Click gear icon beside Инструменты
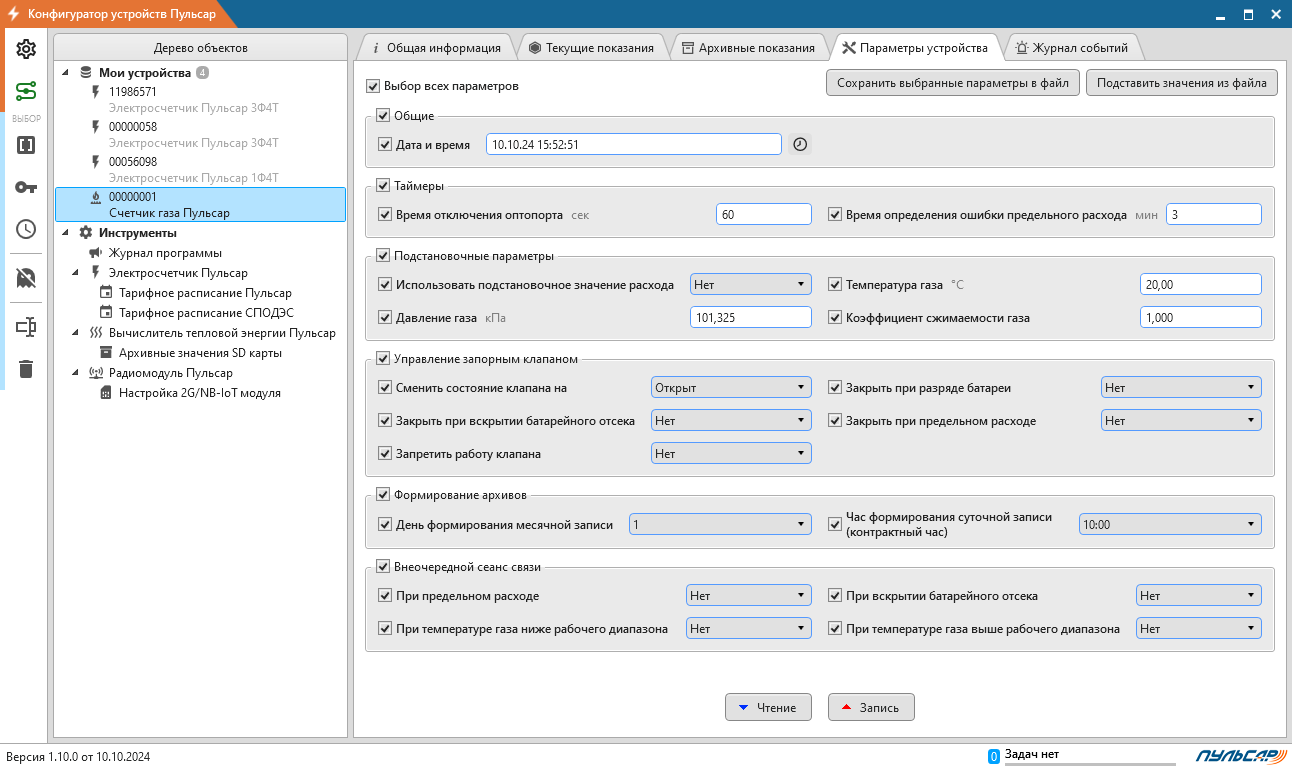 pos(86,233)
